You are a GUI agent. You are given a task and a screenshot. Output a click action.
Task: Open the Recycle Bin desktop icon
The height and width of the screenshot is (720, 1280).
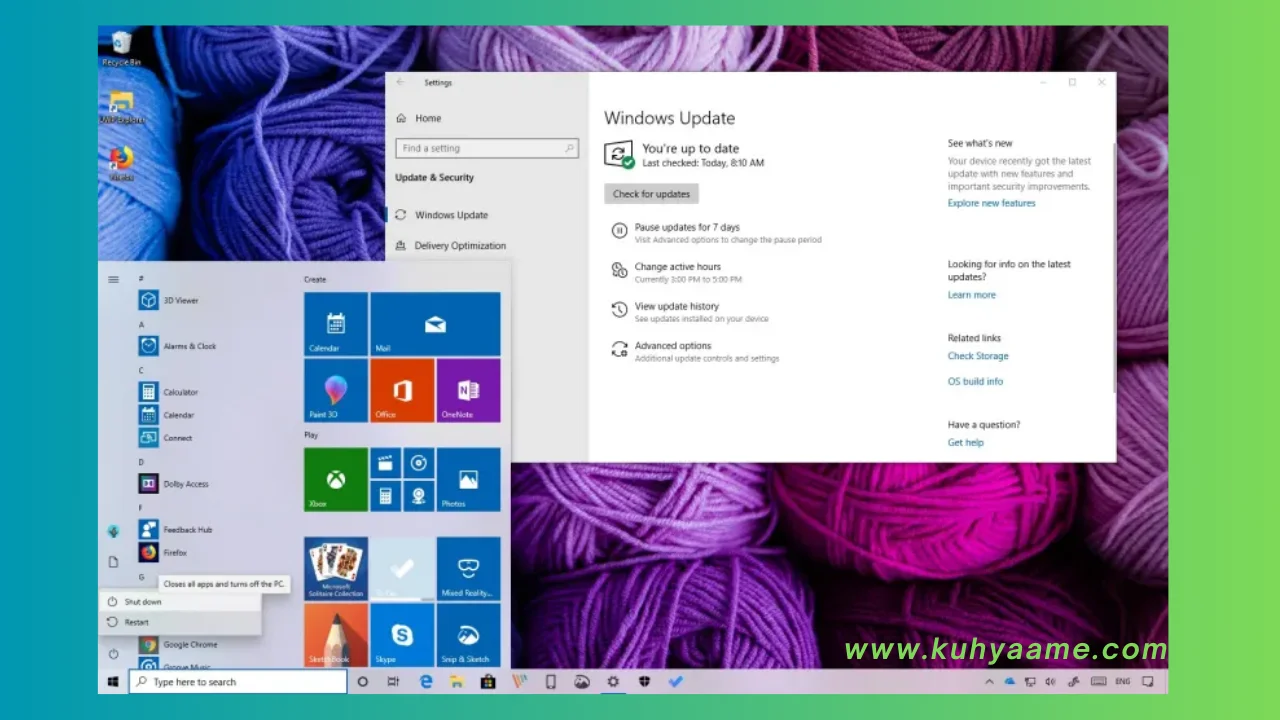pos(122,48)
